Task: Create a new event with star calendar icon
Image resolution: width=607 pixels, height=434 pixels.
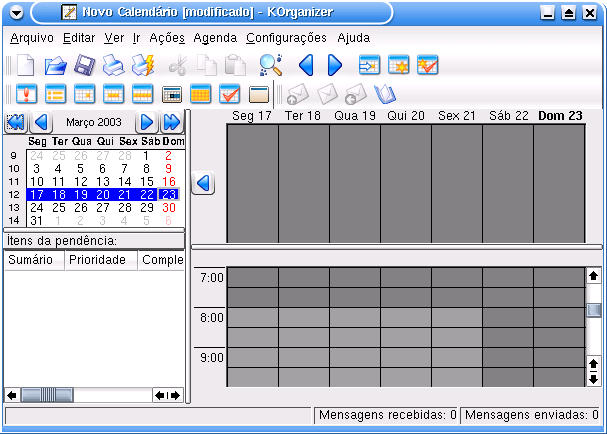Action: point(398,65)
